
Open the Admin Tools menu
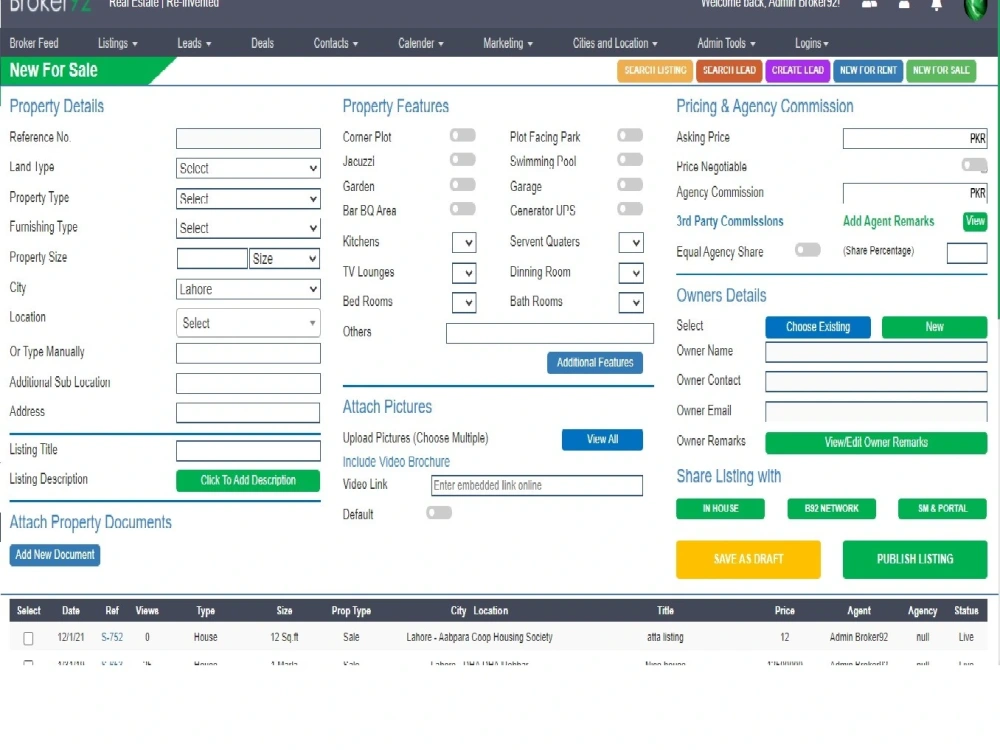(726, 43)
